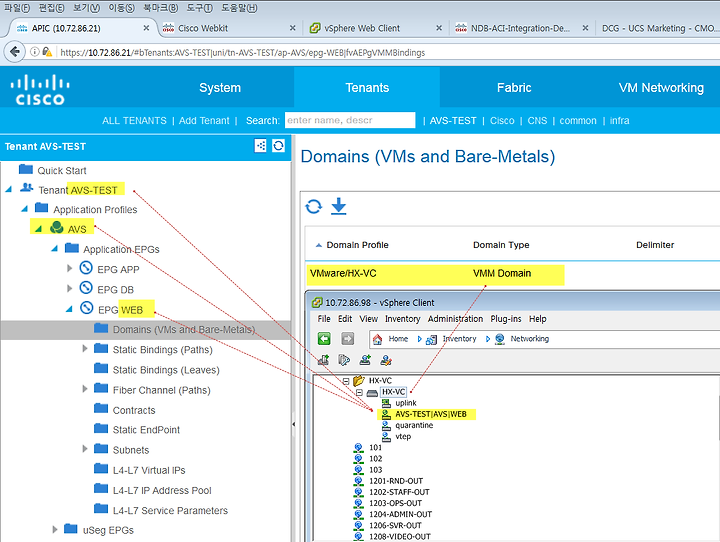Collapse the EPG WEB node

point(69,309)
